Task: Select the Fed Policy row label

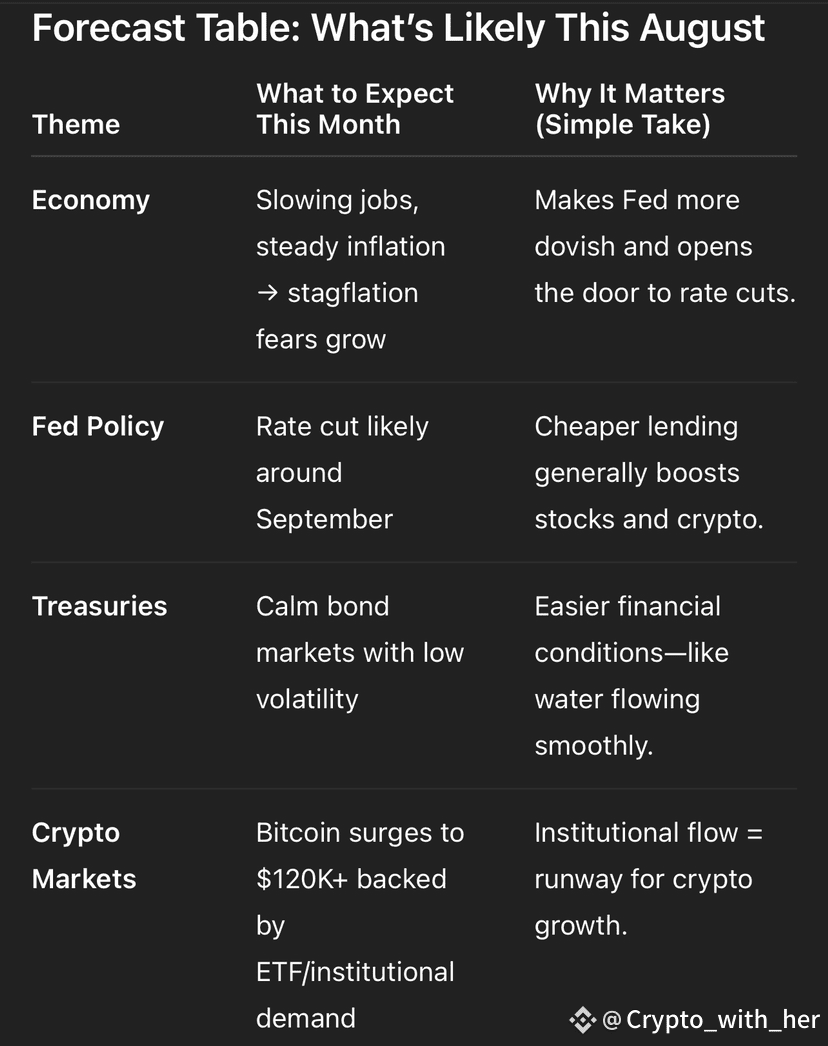Action: tap(98, 426)
